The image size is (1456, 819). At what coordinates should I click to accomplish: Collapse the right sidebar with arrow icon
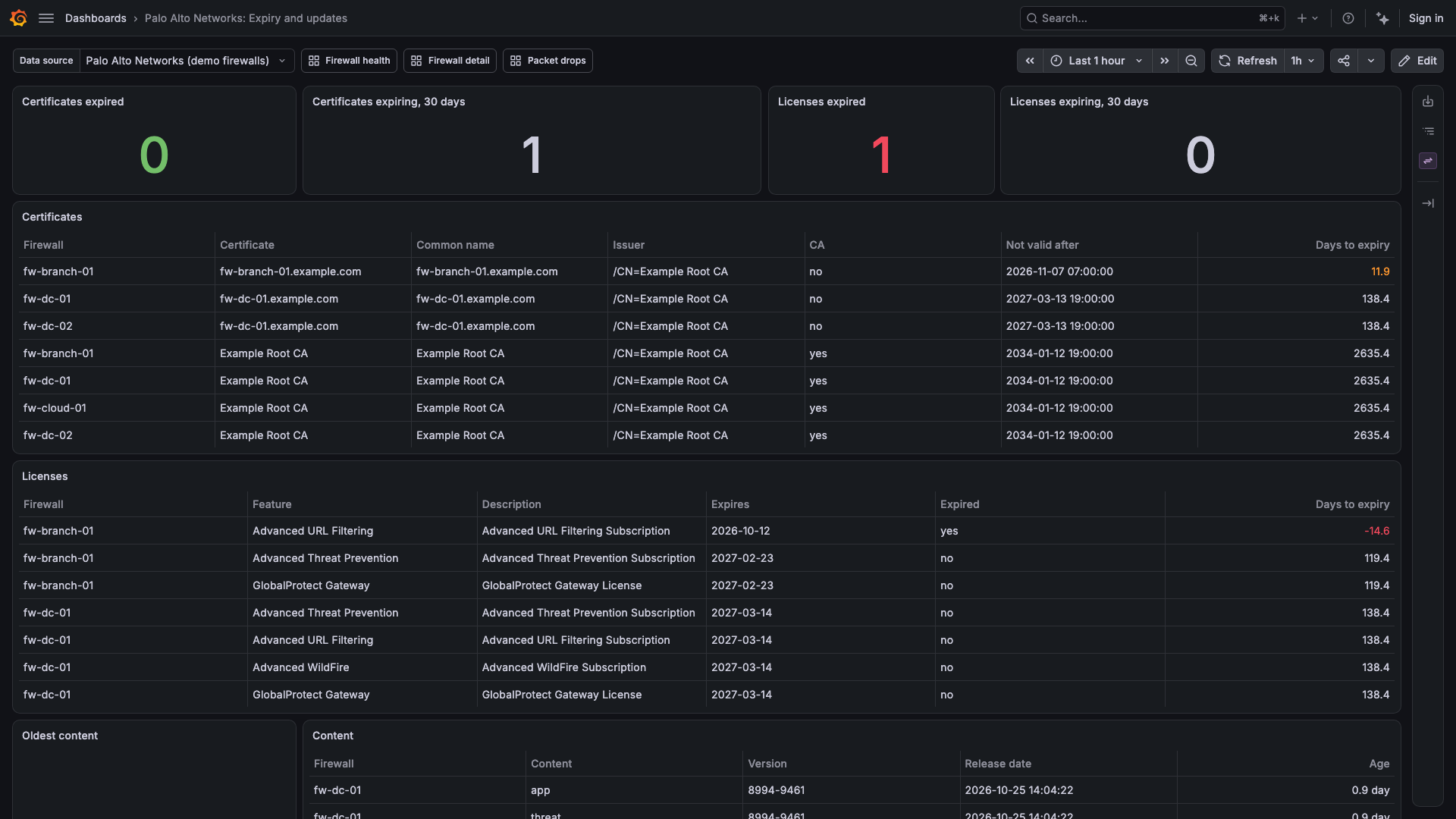(1428, 203)
